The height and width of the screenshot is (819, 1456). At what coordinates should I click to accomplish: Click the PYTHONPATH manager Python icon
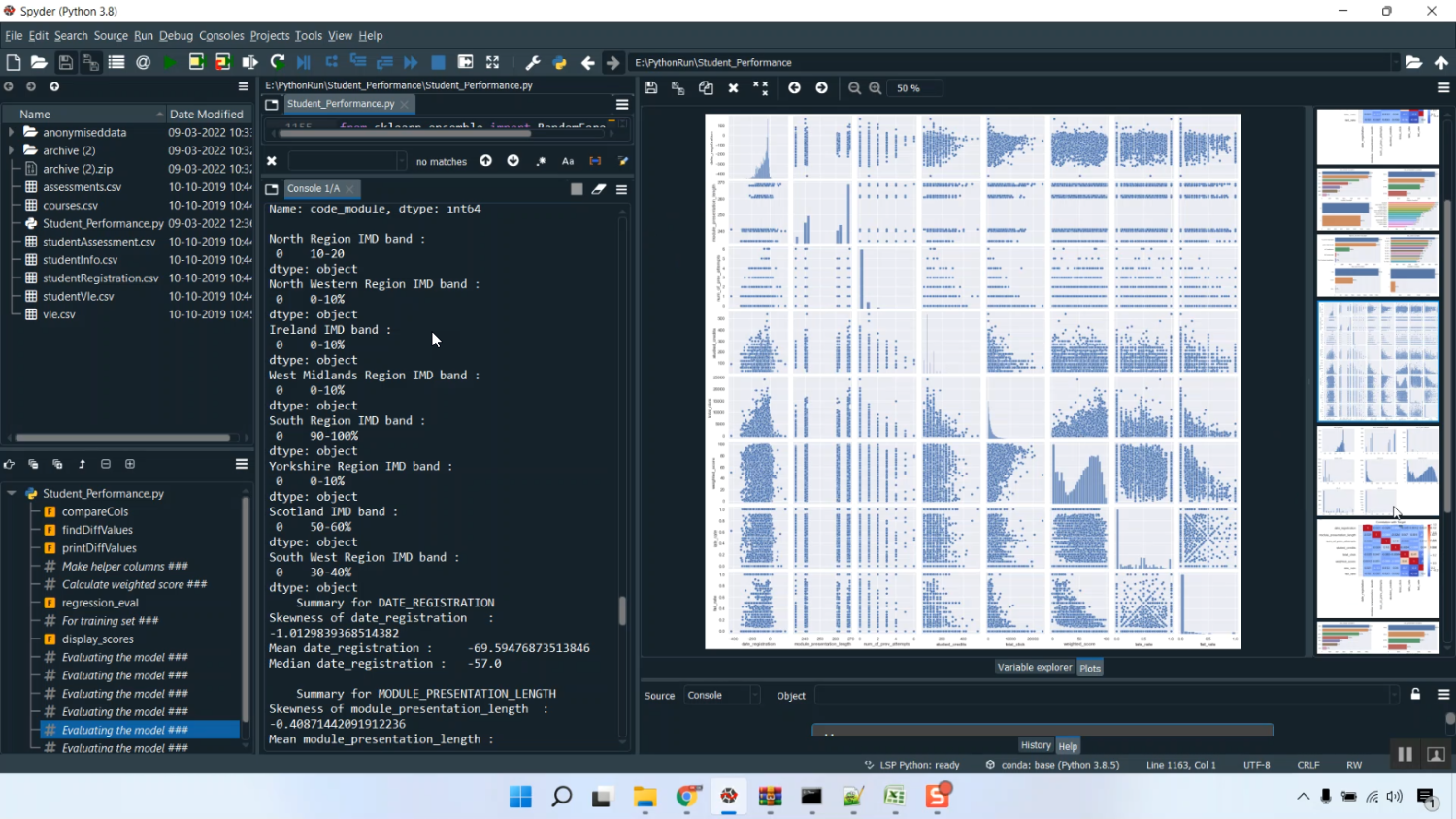point(560,62)
